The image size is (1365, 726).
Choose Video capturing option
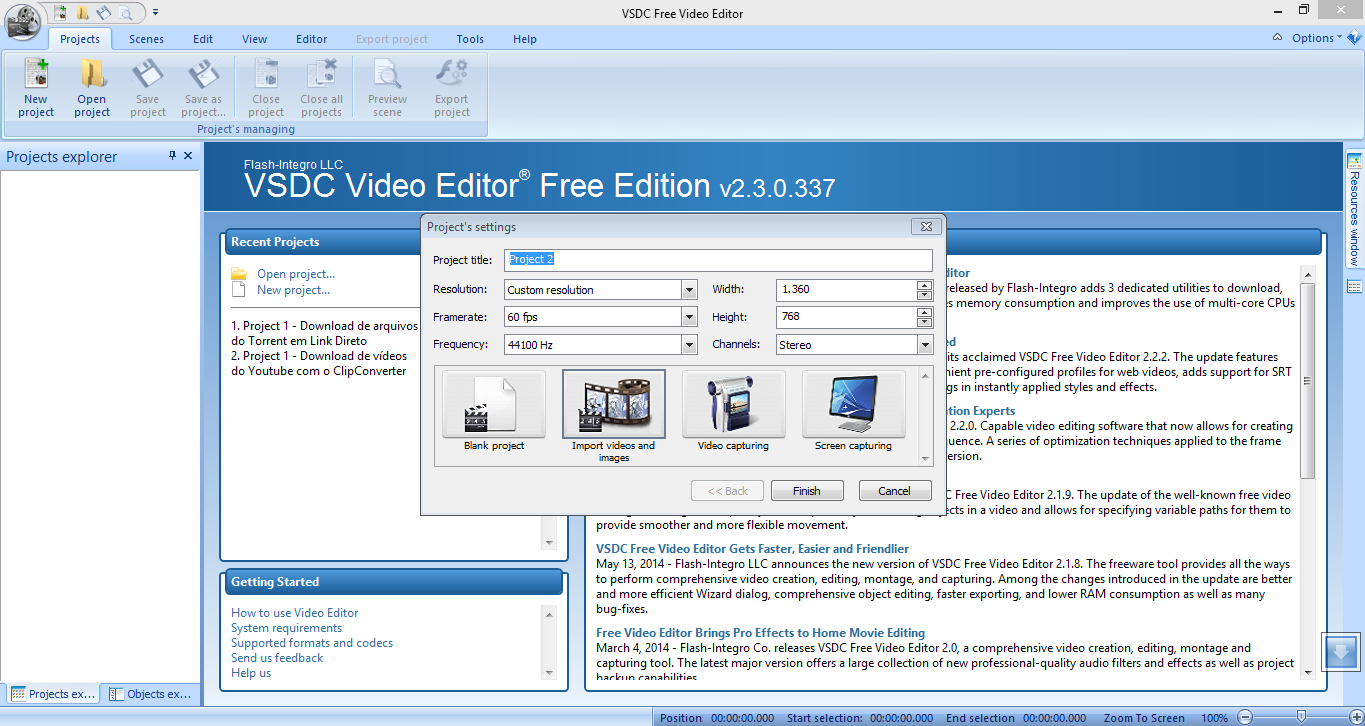click(x=734, y=412)
